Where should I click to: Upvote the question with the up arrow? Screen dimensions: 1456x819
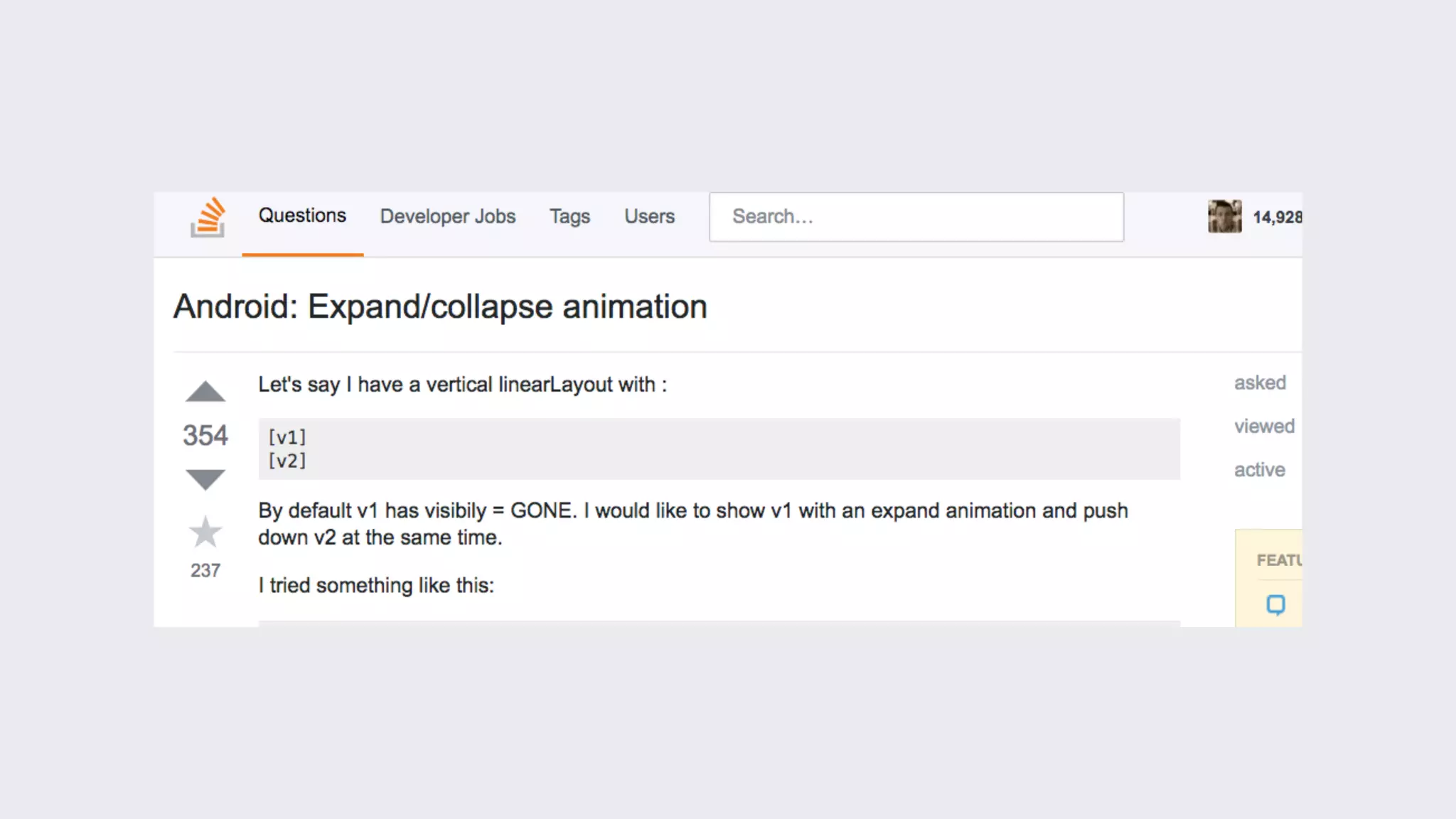coord(205,392)
